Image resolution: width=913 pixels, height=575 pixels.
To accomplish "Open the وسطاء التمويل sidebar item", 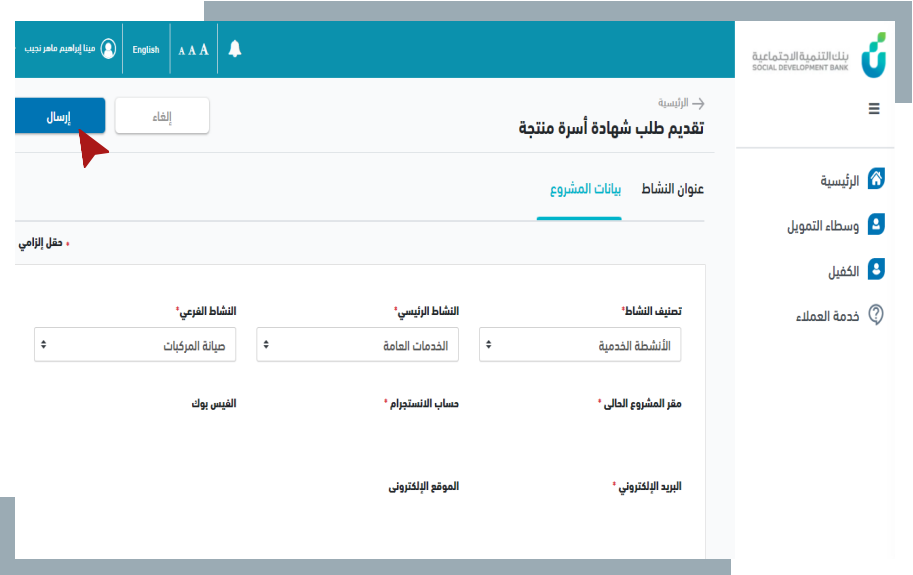I will point(823,226).
